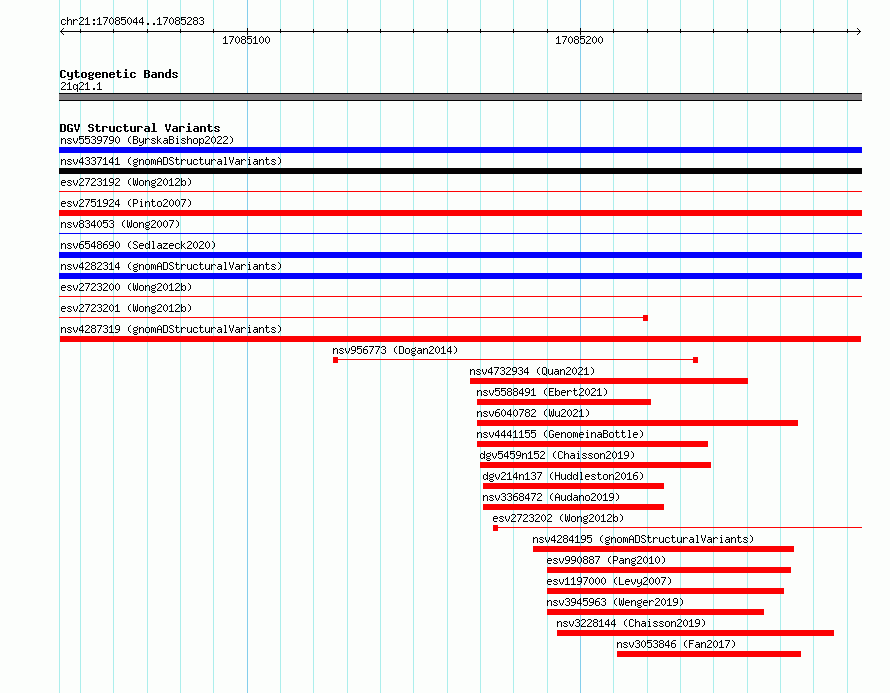Click ruler position 17085100
This screenshot has height=693, width=890.
tap(246, 40)
